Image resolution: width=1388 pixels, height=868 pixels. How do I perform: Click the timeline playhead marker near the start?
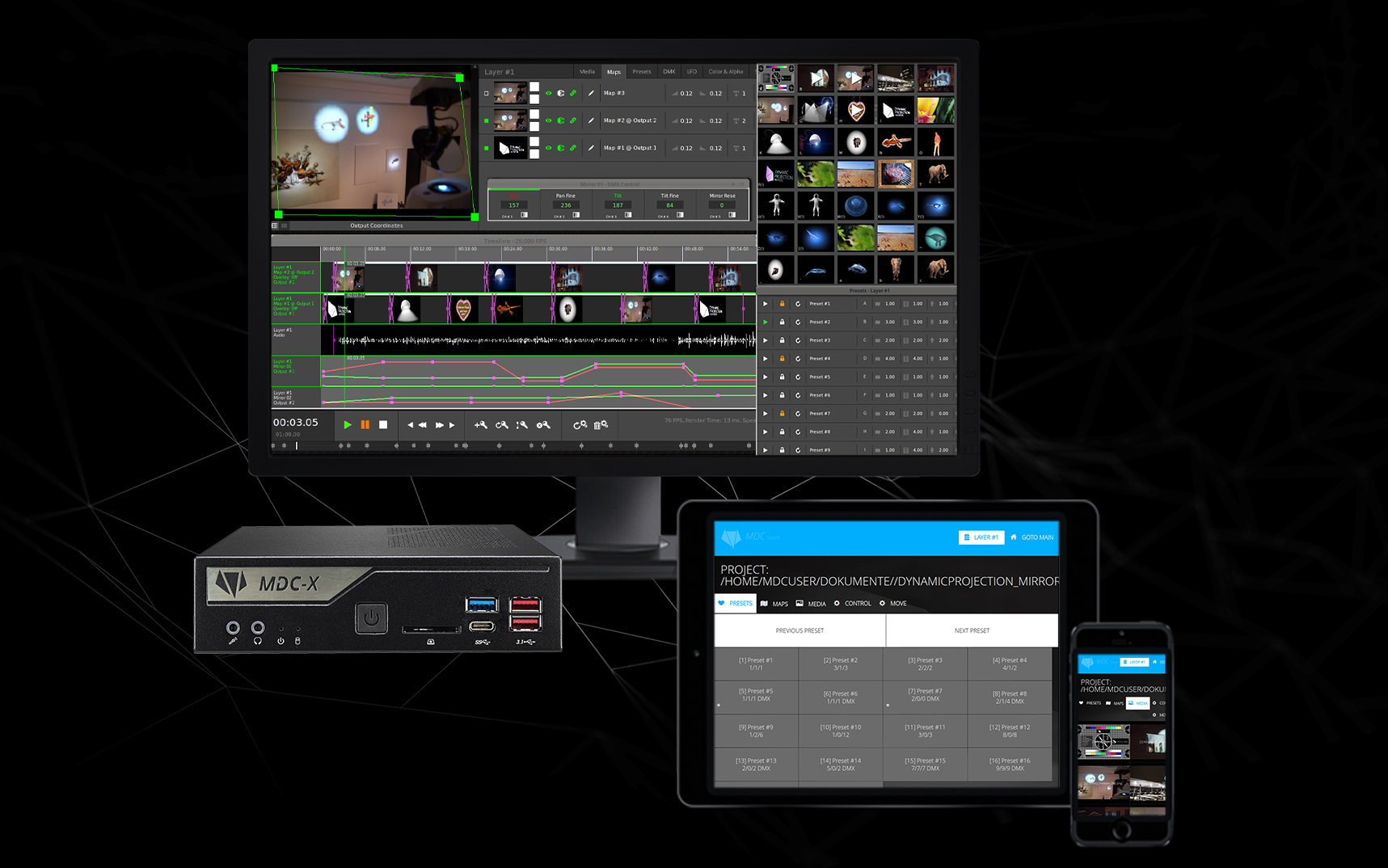coord(297,445)
